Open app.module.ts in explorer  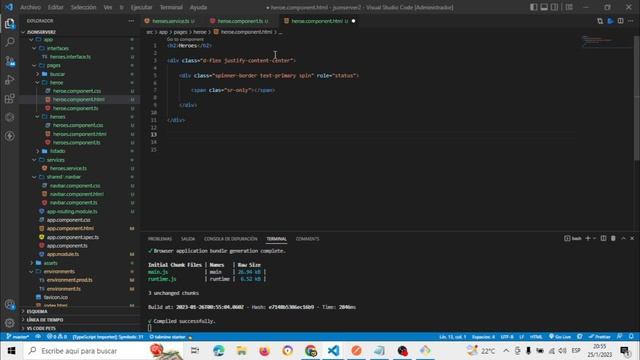63,254
